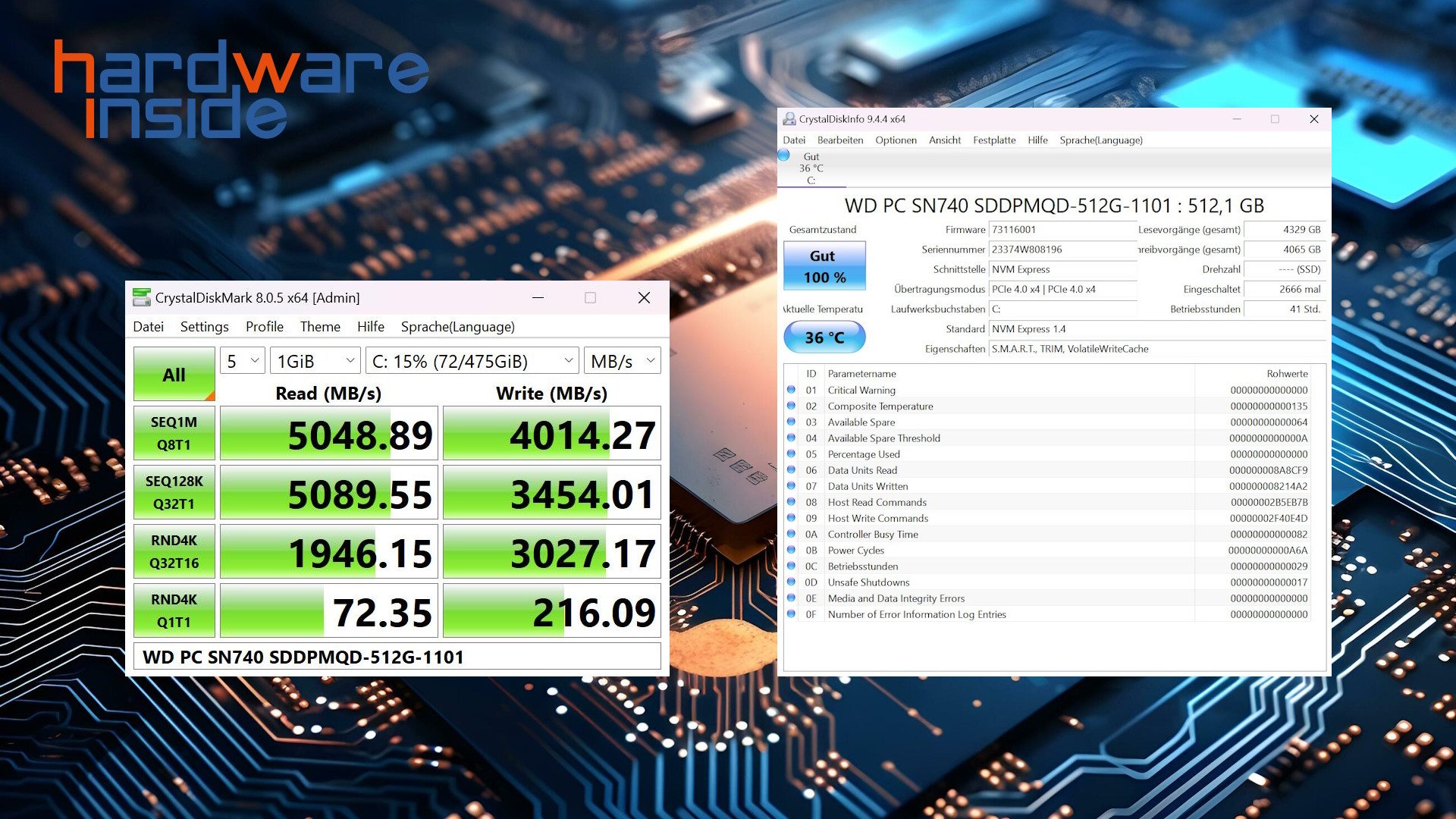Click the drive name text field at bottom
Screen dimensions: 1456x819
pyautogui.click(x=397, y=657)
